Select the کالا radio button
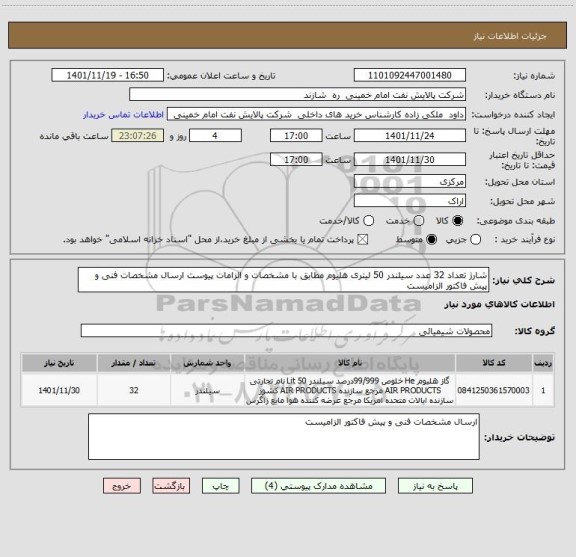 [x=458, y=220]
